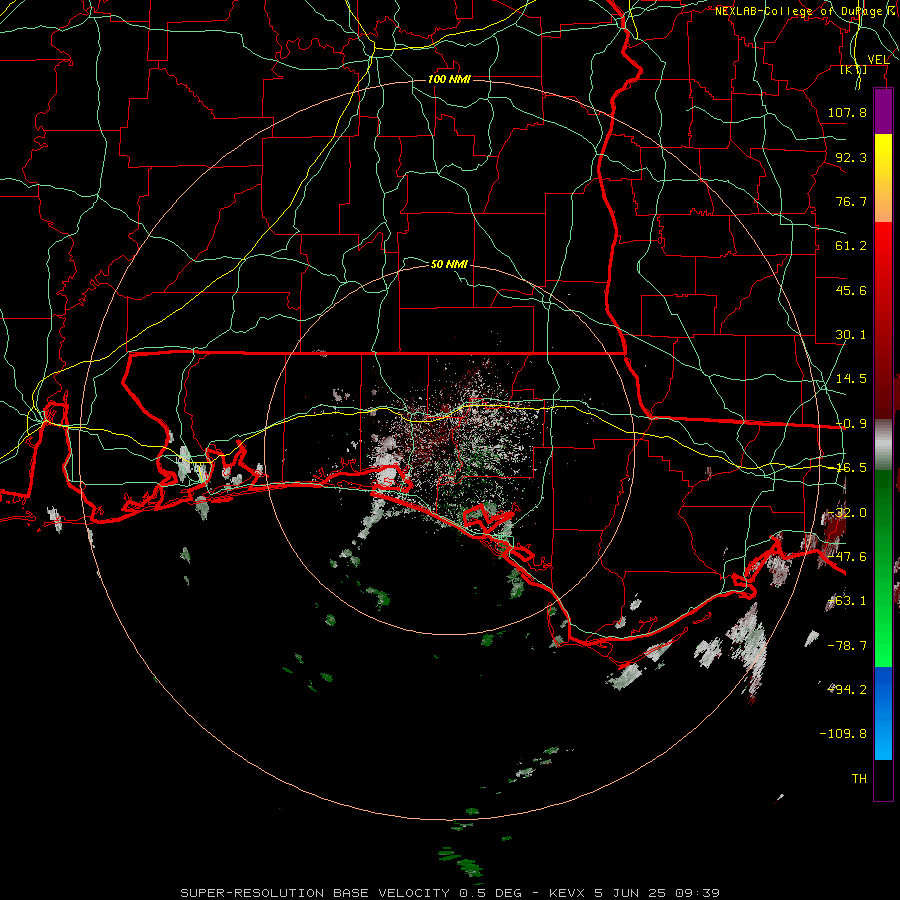Click the Super-Resolution Base Velocity caption

(450, 893)
